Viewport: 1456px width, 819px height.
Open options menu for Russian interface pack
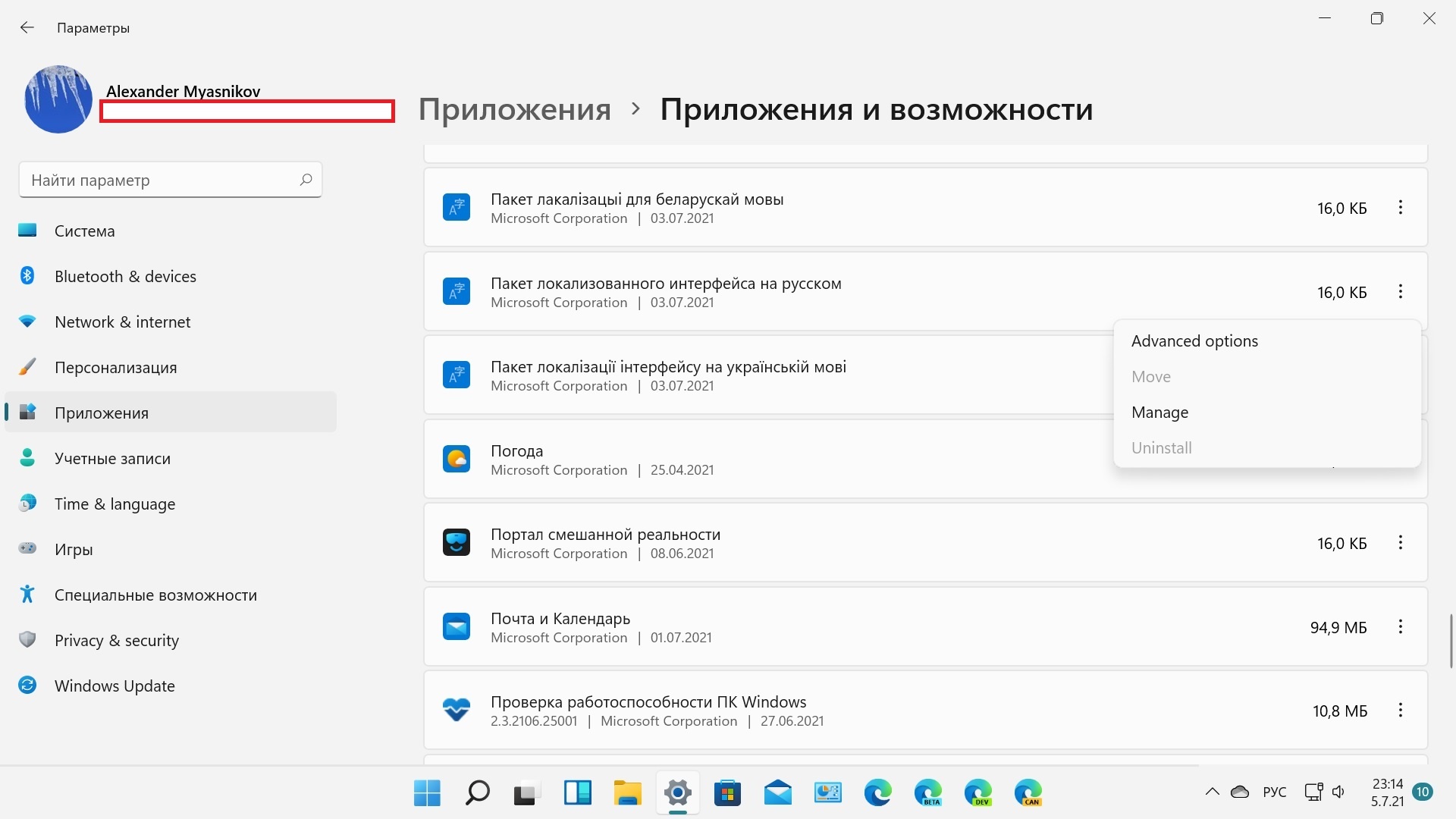click(1401, 291)
